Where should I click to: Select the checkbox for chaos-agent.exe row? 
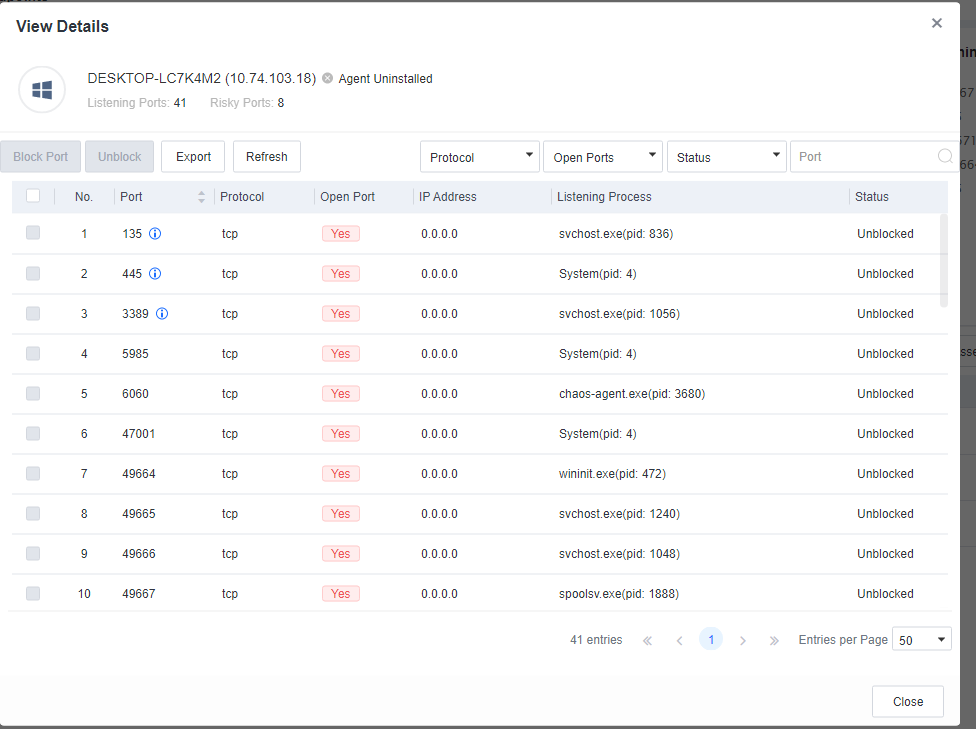click(x=33, y=393)
